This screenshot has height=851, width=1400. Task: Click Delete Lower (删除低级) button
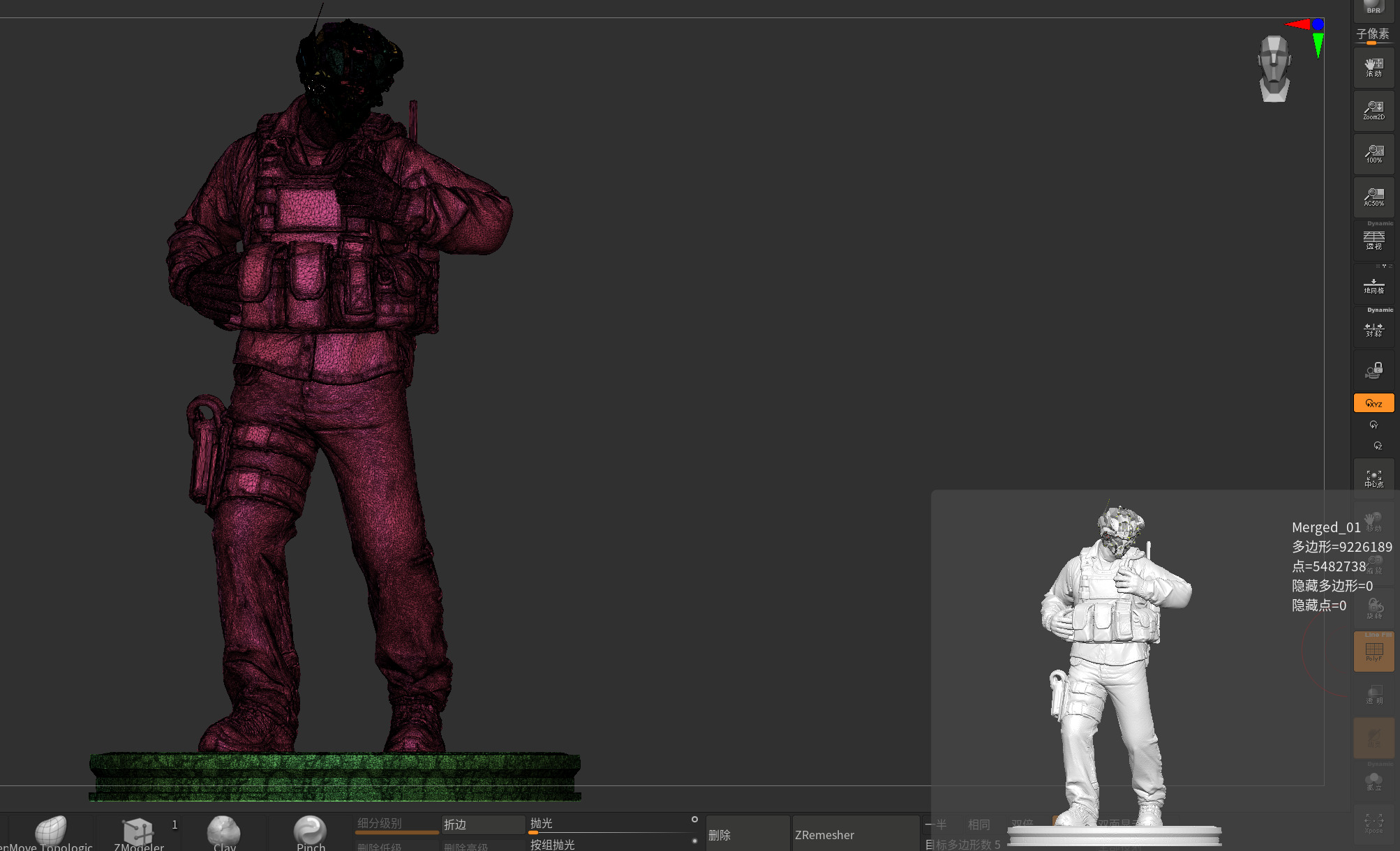coord(397,846)
